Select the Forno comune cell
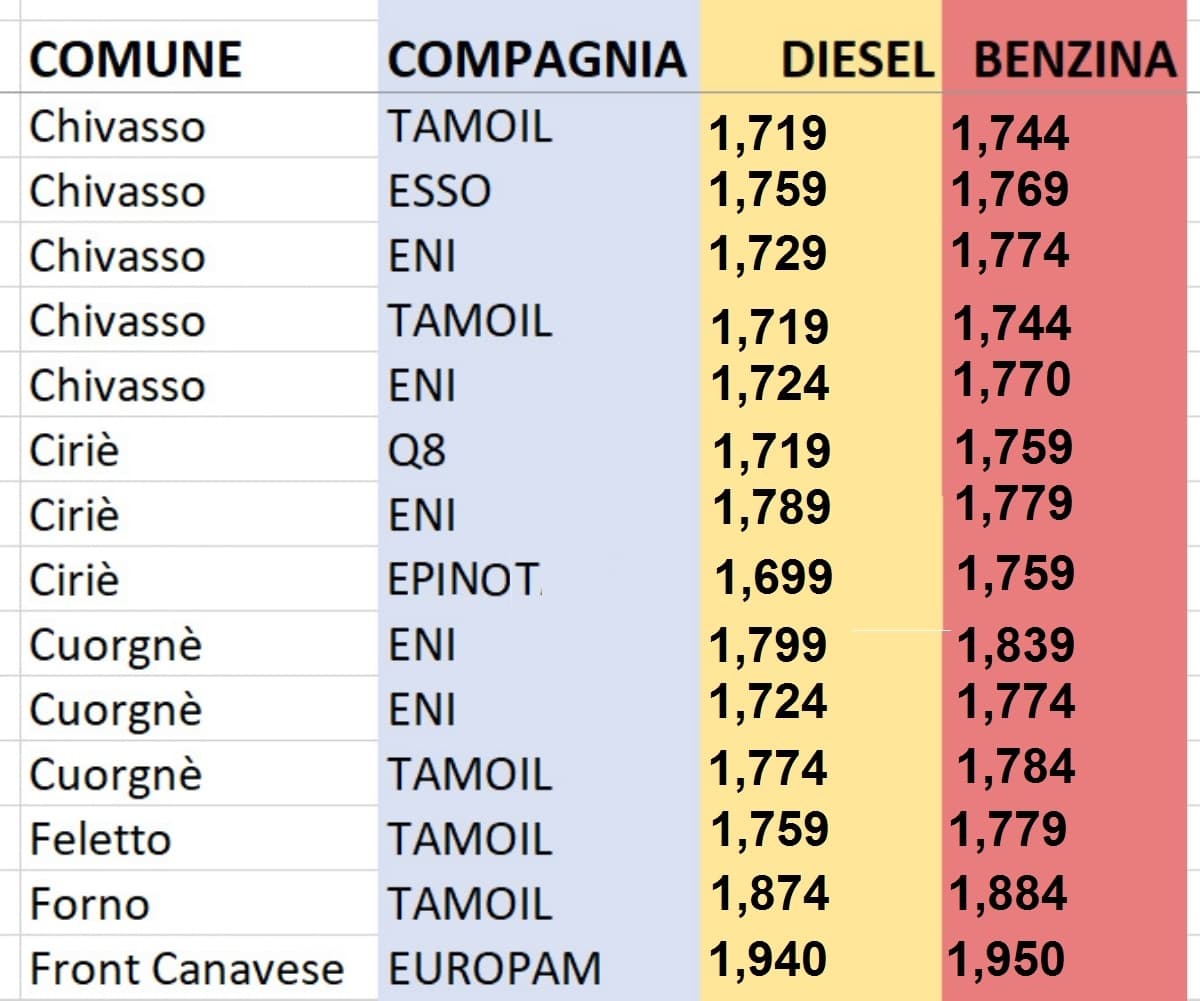The height and width of the screenshot is (1001, 1200). coord(90,904)
